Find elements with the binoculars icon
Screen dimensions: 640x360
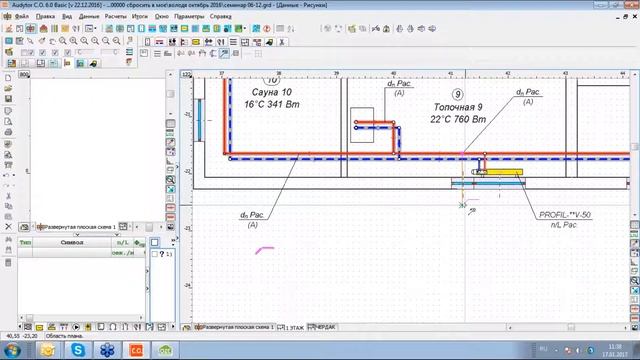tap(8, 240)
